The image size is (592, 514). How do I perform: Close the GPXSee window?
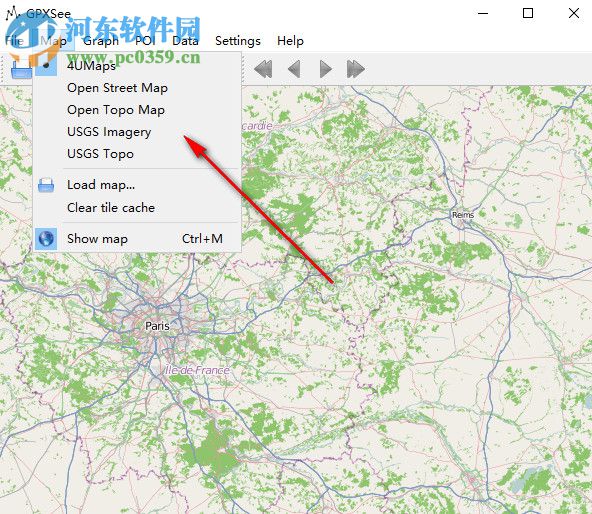pyautogui.click(x=574, y=13)
